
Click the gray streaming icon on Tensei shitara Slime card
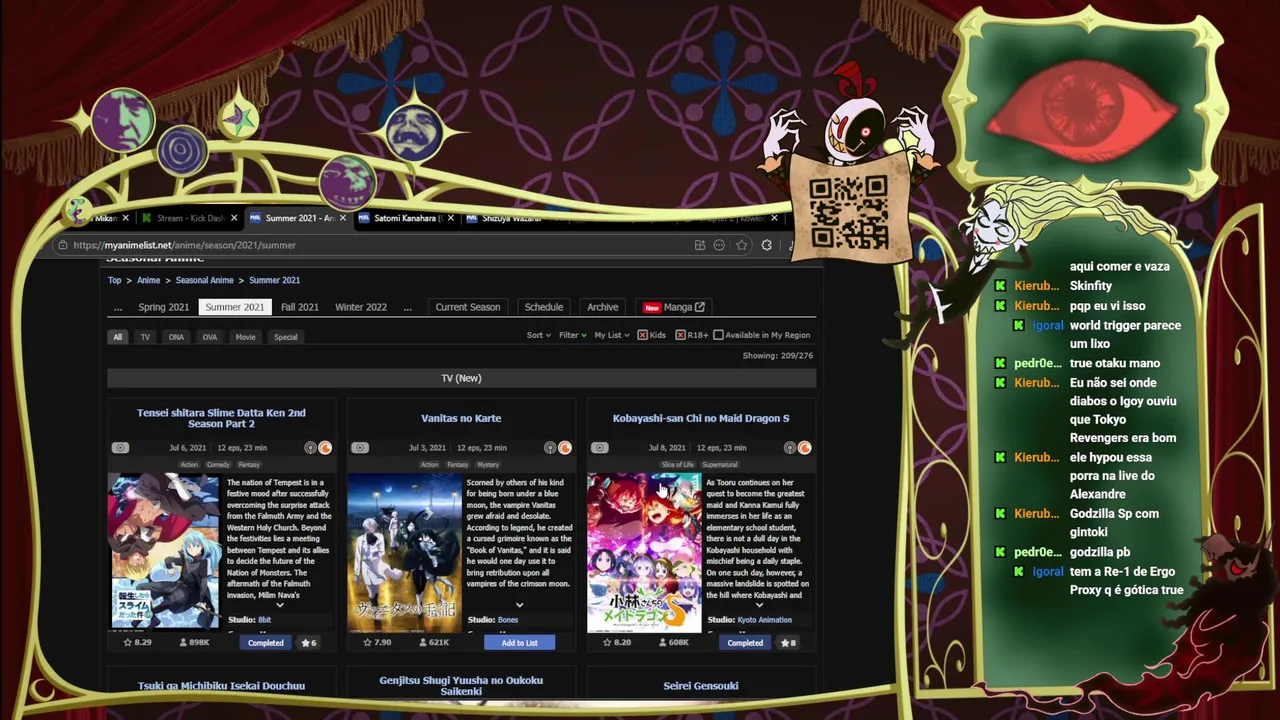(x=311, y=448)
